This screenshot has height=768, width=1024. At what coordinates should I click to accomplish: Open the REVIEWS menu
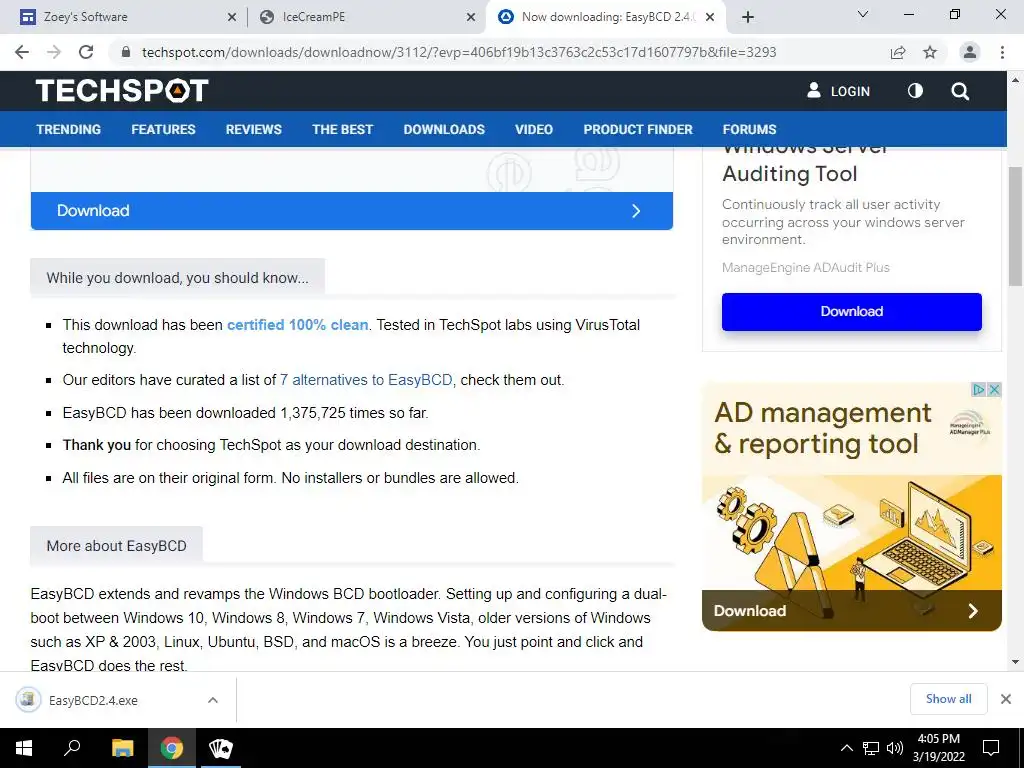tap(253, 129)
